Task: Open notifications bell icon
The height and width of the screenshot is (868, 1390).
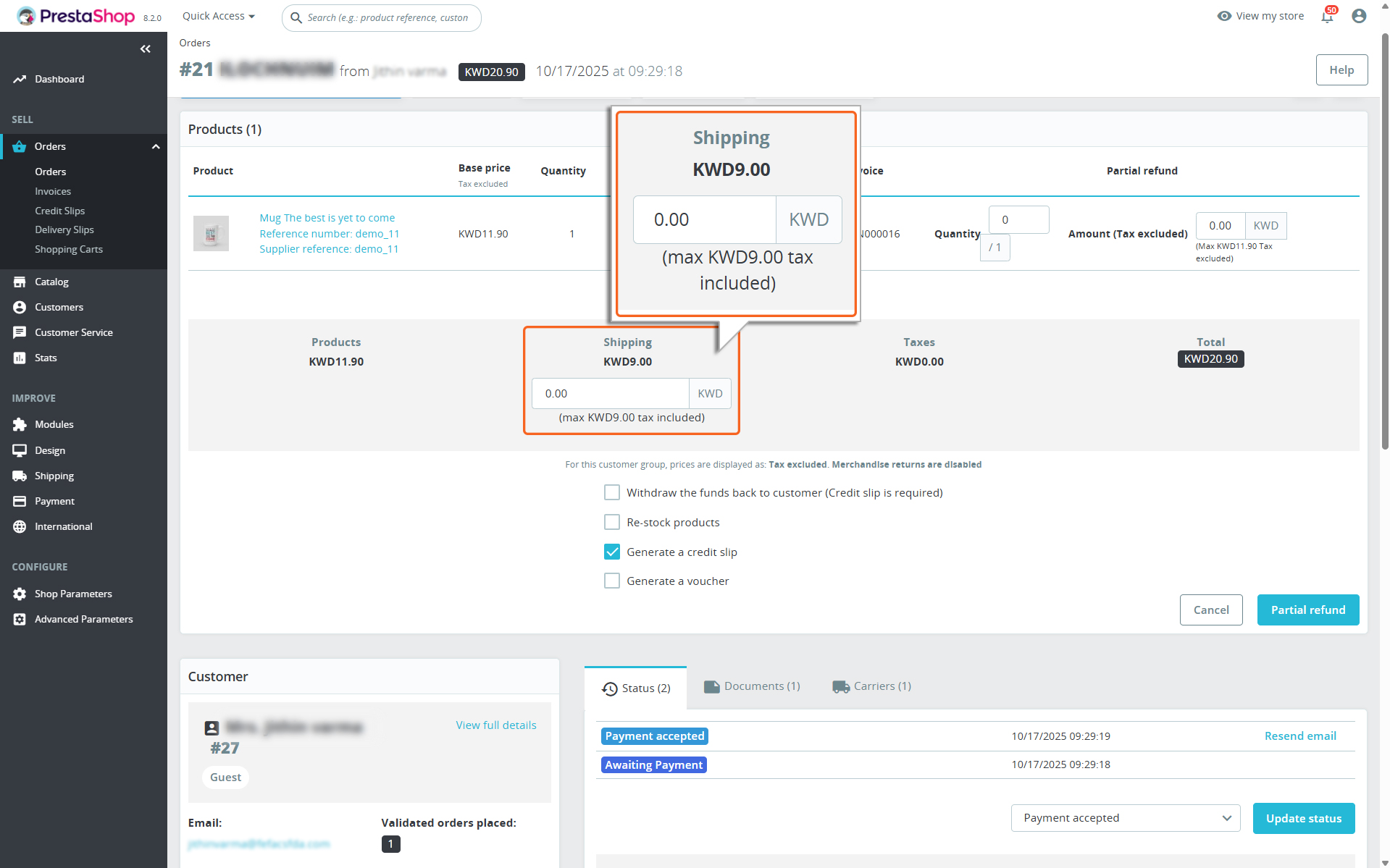Action: pos(1327,17)
